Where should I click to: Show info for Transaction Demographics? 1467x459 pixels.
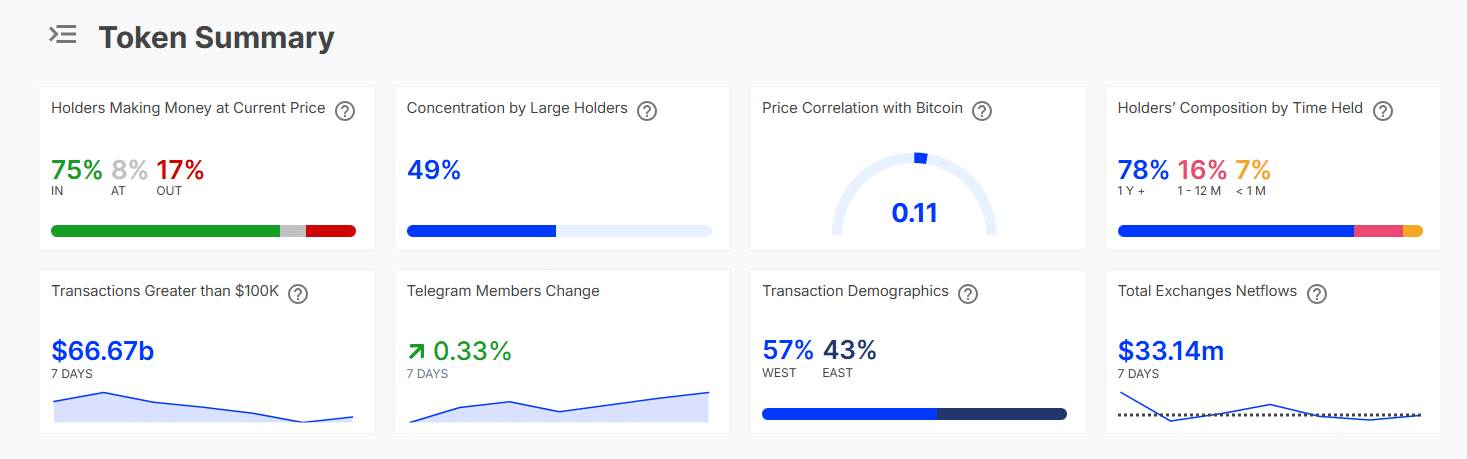pos(968,294)
